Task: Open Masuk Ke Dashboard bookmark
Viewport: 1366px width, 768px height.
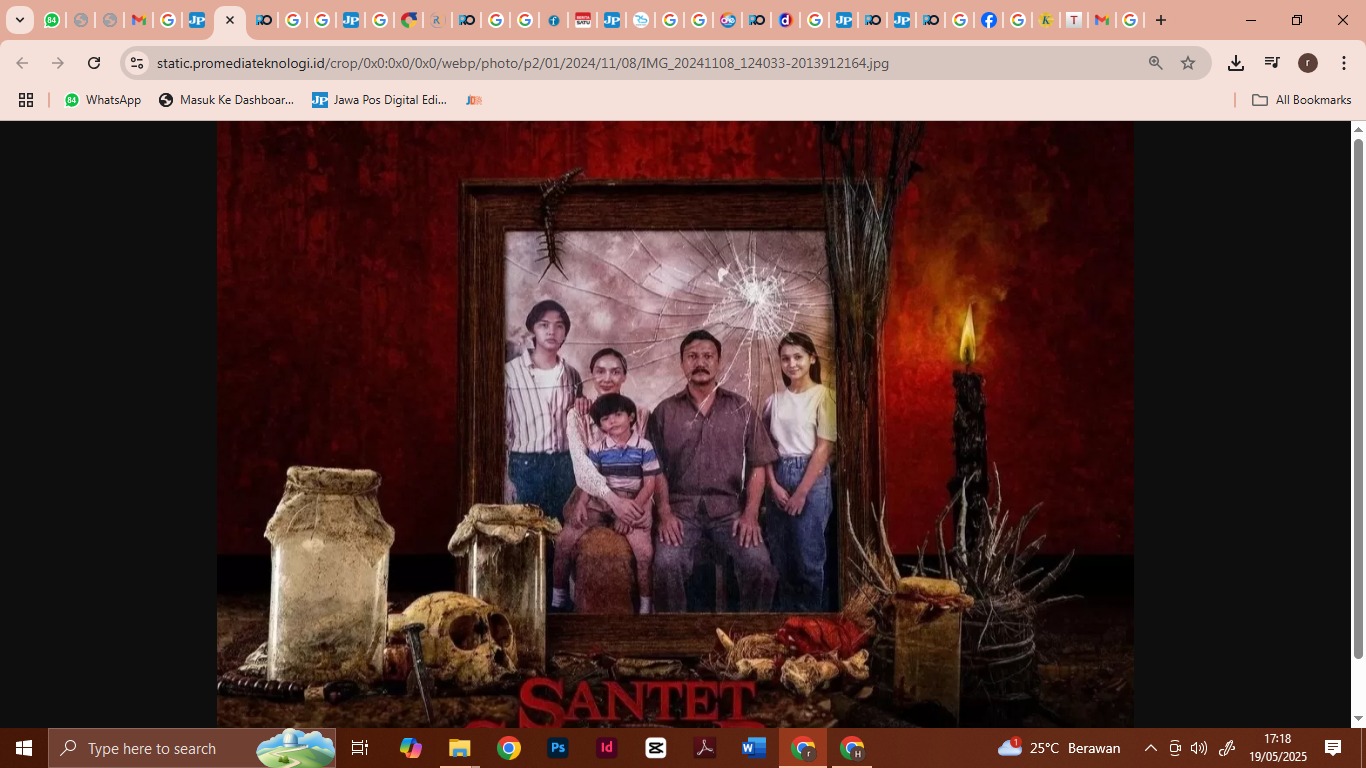Action: coord(227,100)
